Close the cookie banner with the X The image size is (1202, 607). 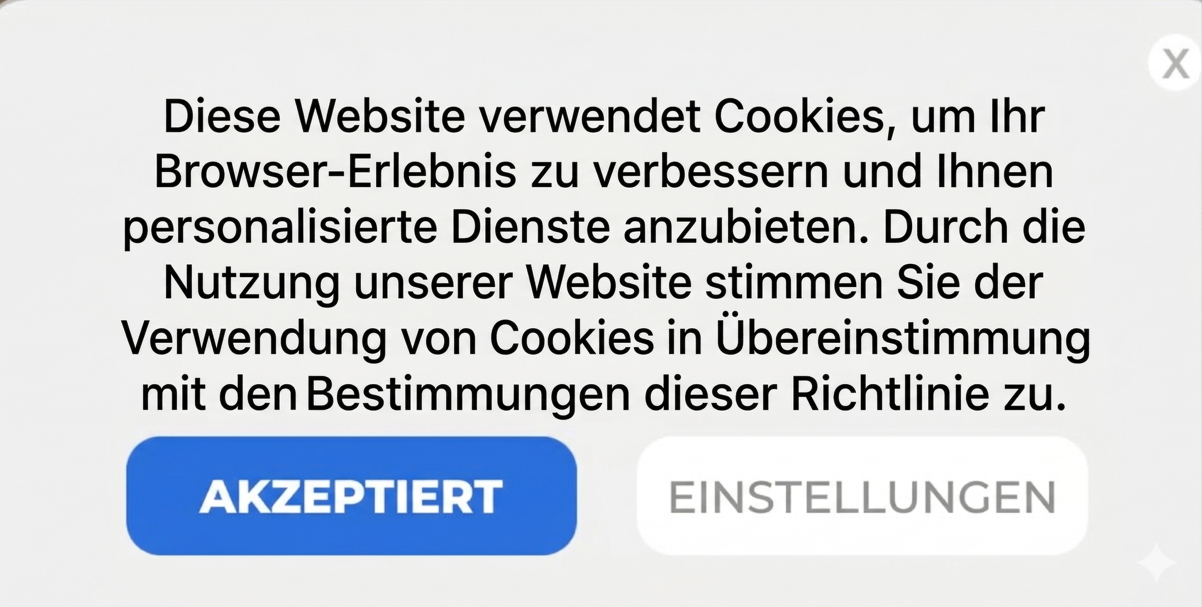1174,63
